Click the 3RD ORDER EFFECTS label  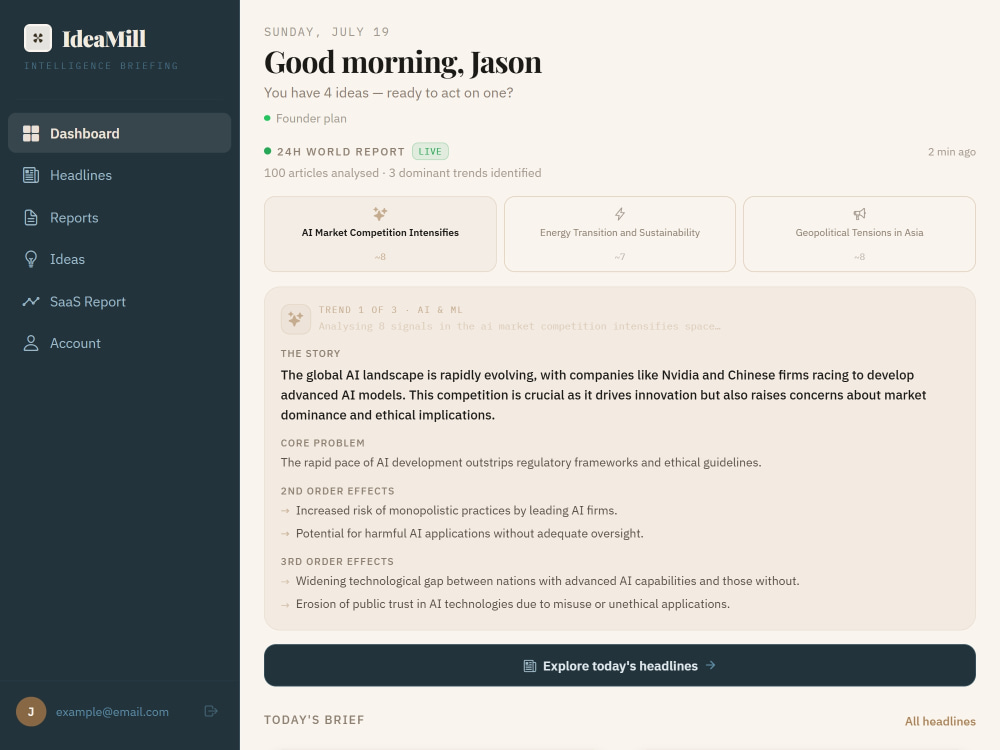[337, 562]
